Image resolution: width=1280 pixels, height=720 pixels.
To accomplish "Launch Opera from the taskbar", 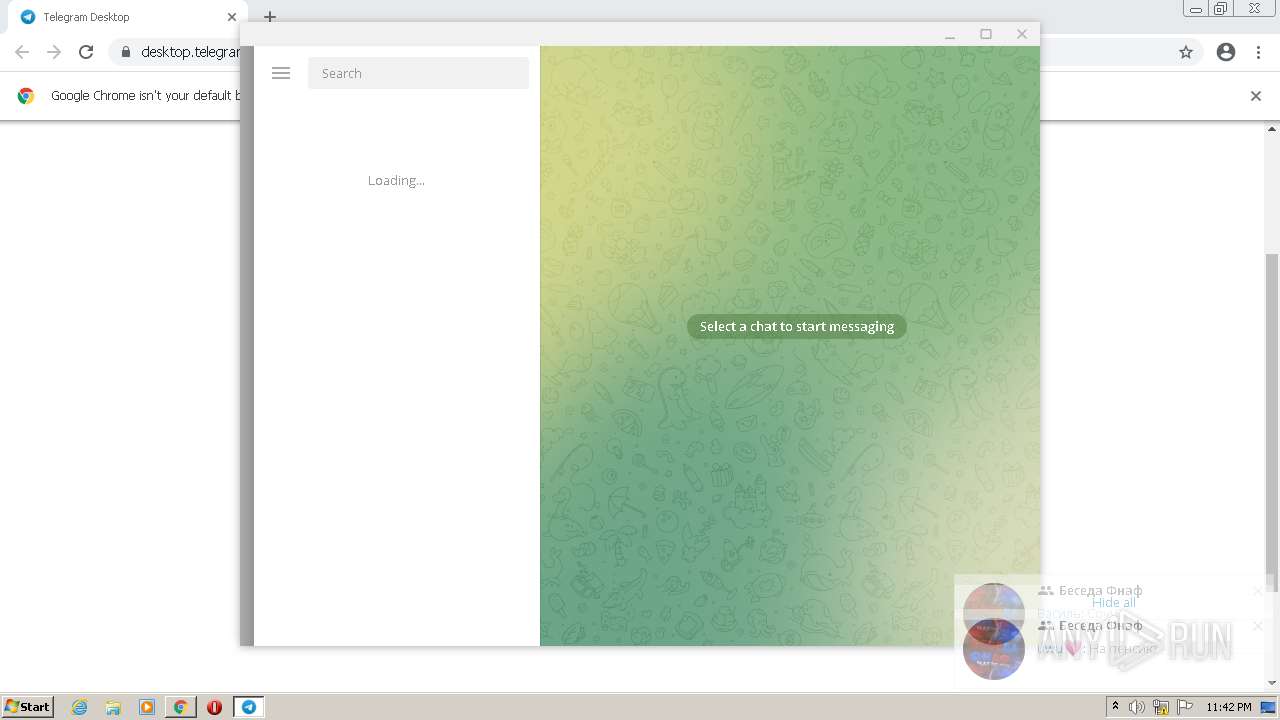I will [214, 707].
